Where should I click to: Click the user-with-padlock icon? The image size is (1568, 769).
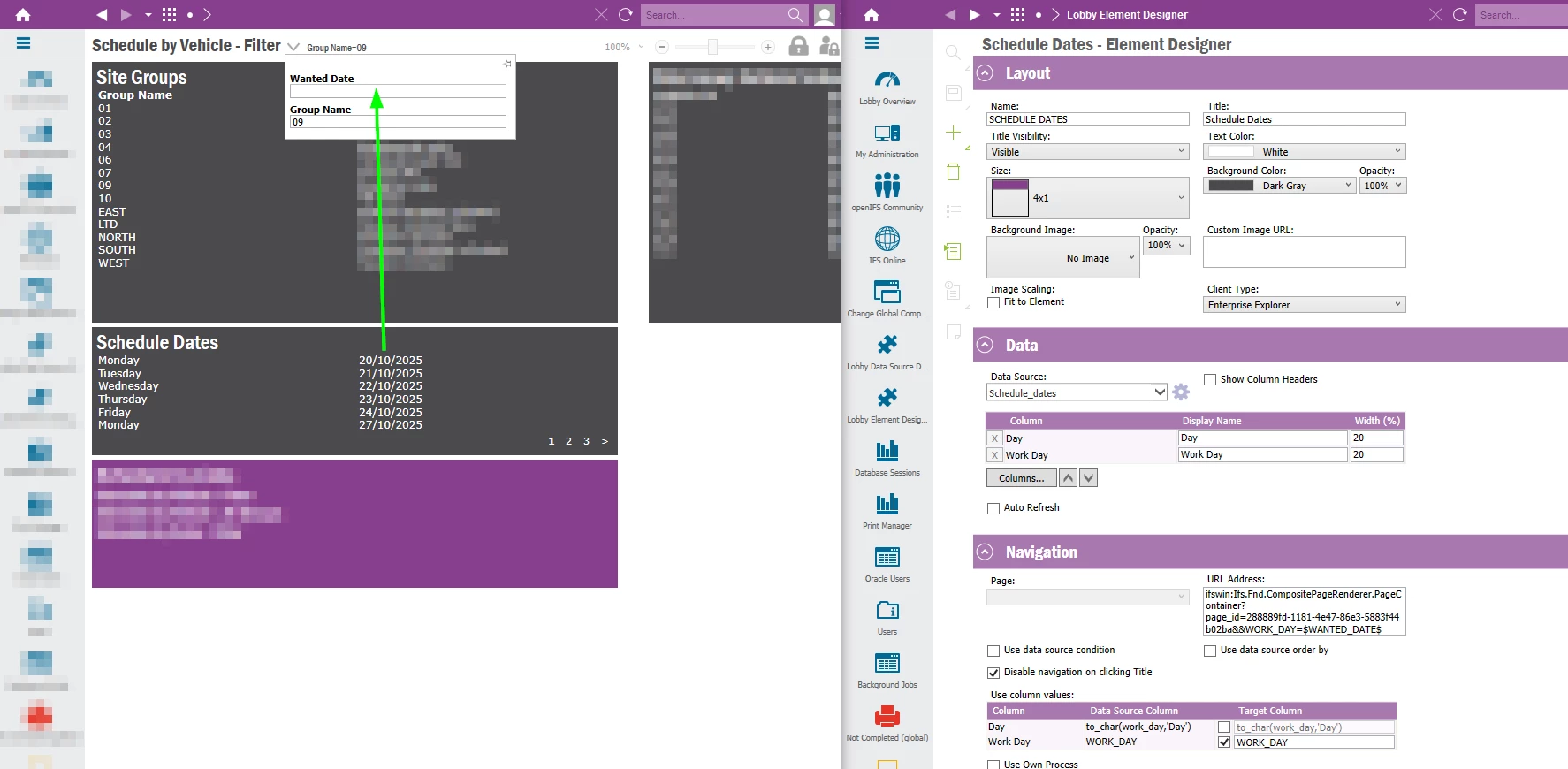[x=828, y=46]
